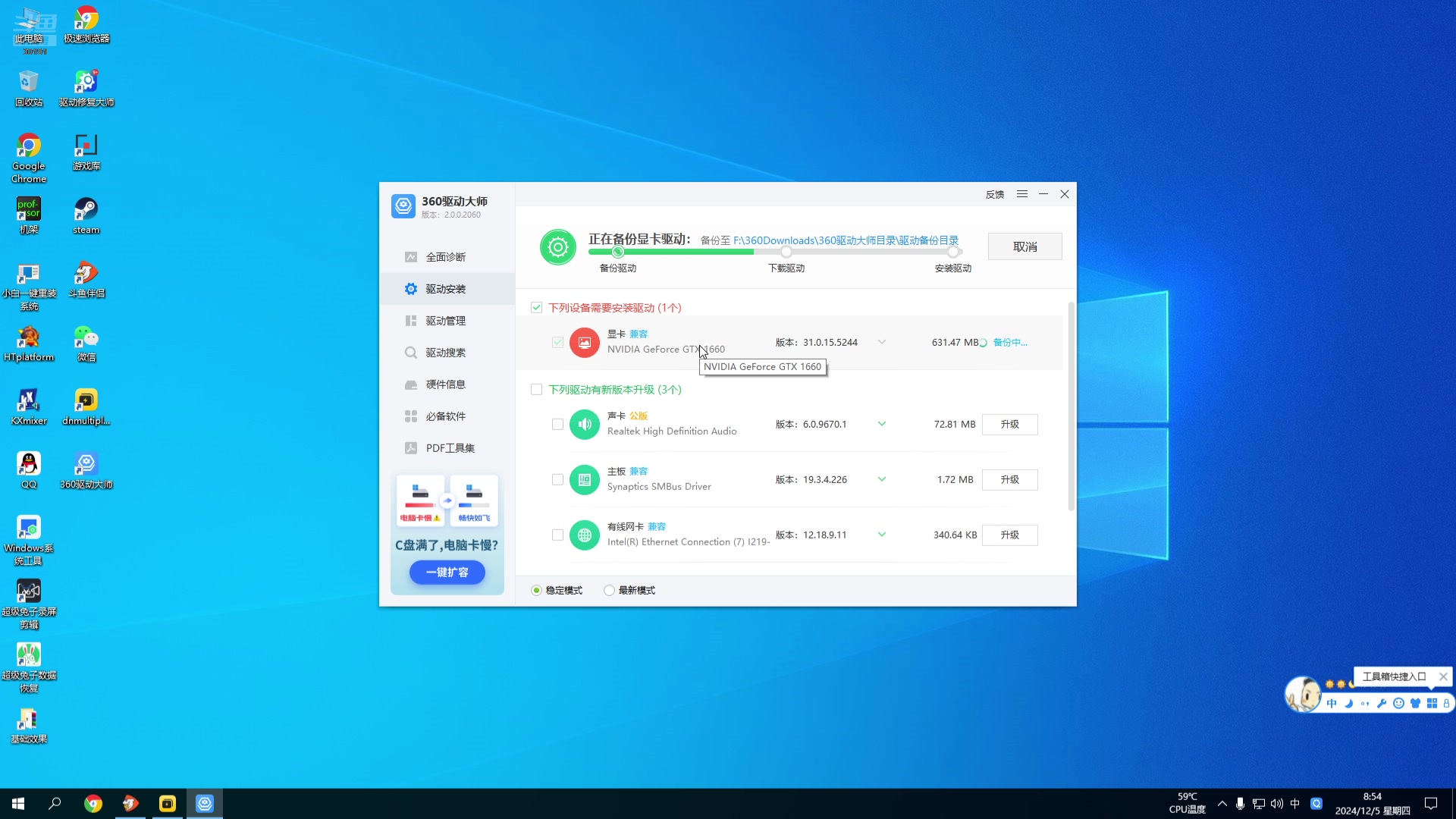Click the green 主板 motherboard icon
The image size is (1456, 819).
pyautogui.click(x=585, y=479)
